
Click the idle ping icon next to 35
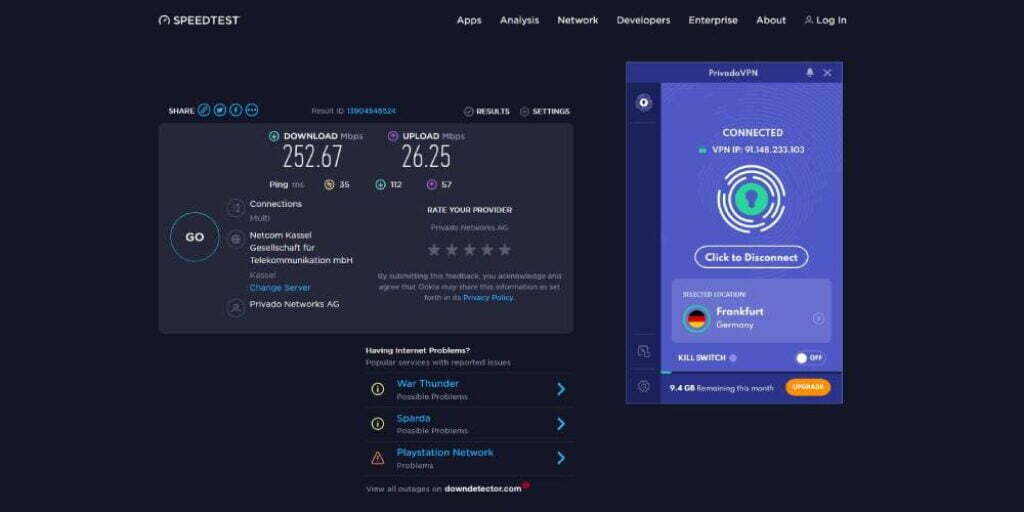tap(329, 185)
